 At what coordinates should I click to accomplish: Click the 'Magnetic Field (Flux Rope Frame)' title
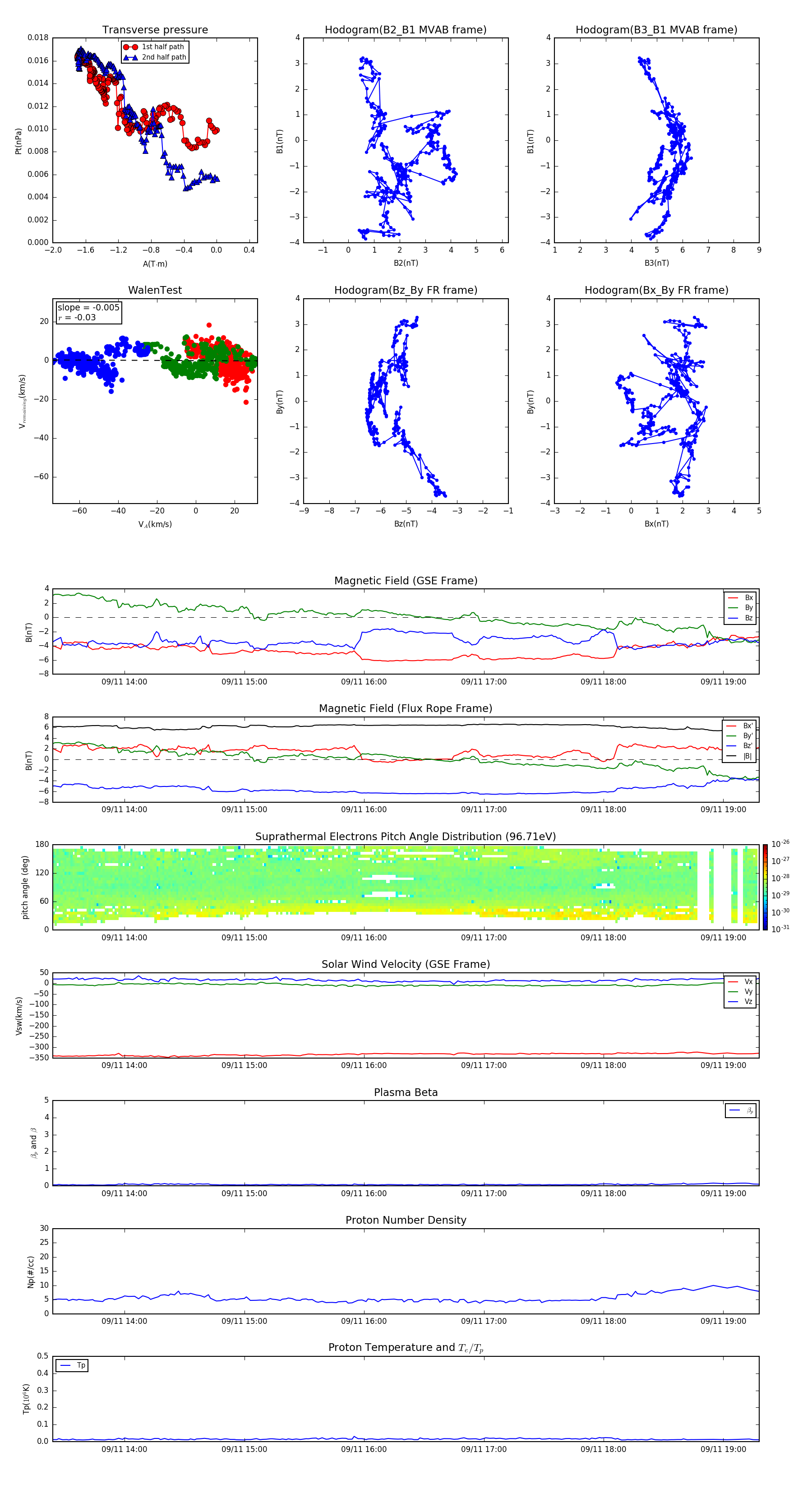coord(406,709)
